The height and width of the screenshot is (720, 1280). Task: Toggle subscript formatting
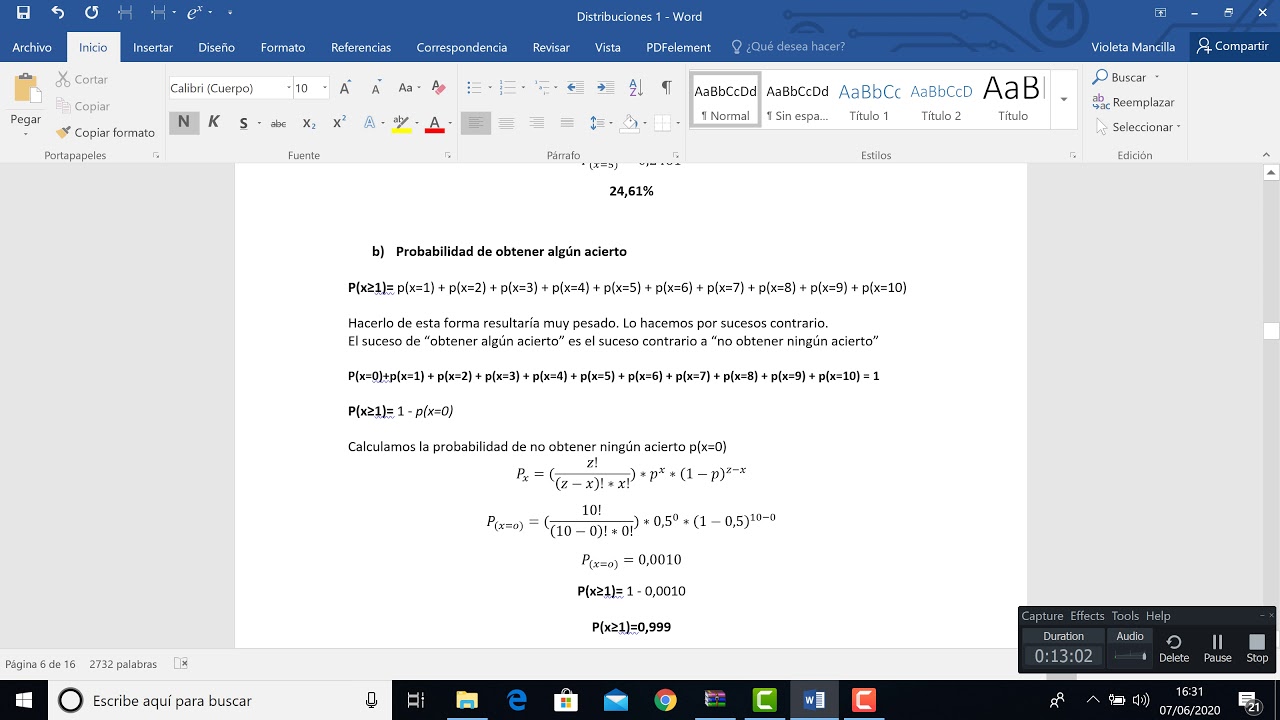click(309, 123)
